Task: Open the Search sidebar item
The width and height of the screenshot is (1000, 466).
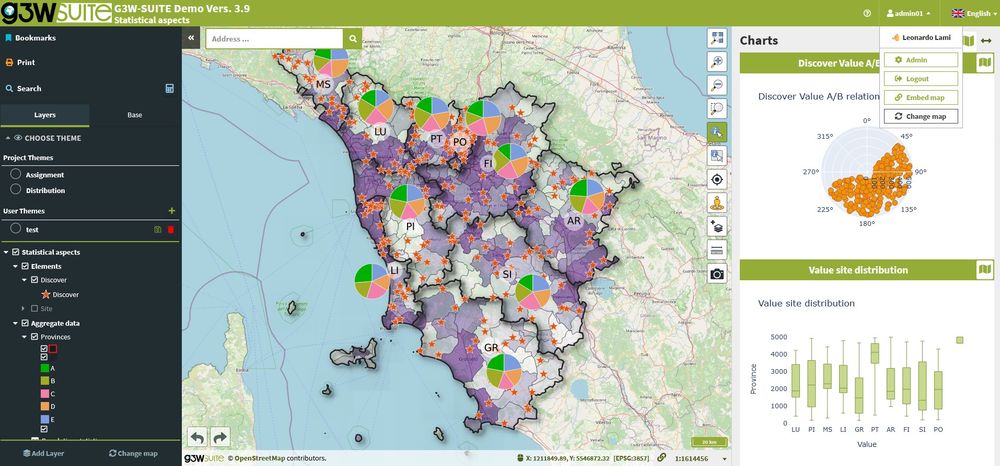Action: click(x=24, y=89)
